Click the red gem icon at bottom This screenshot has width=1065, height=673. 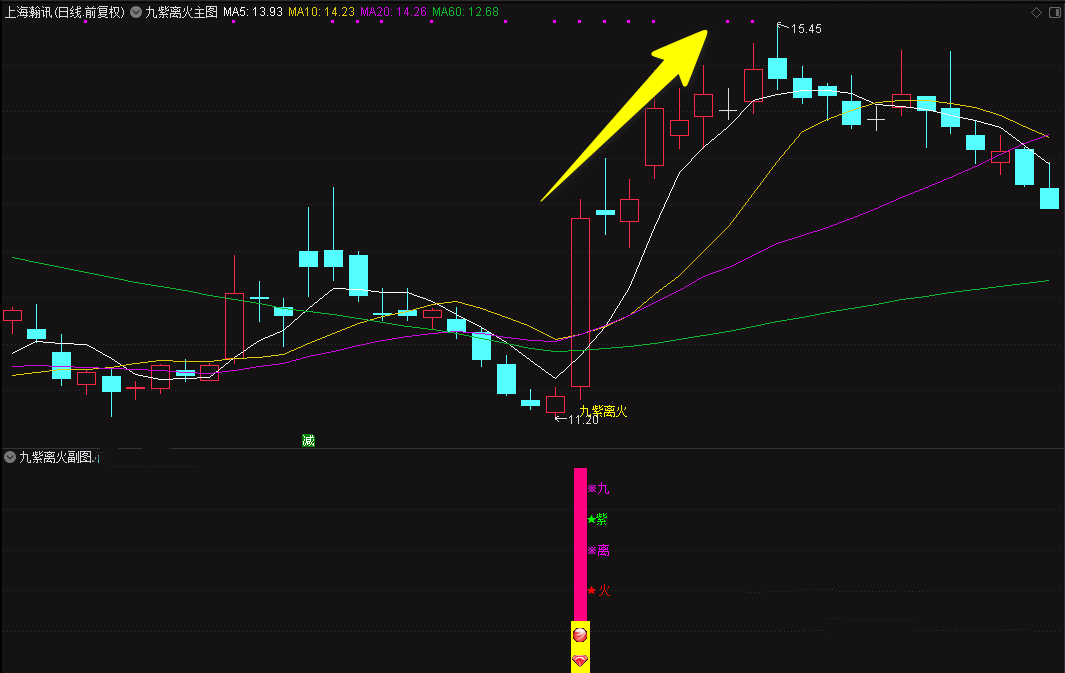(x=579, y=660)
